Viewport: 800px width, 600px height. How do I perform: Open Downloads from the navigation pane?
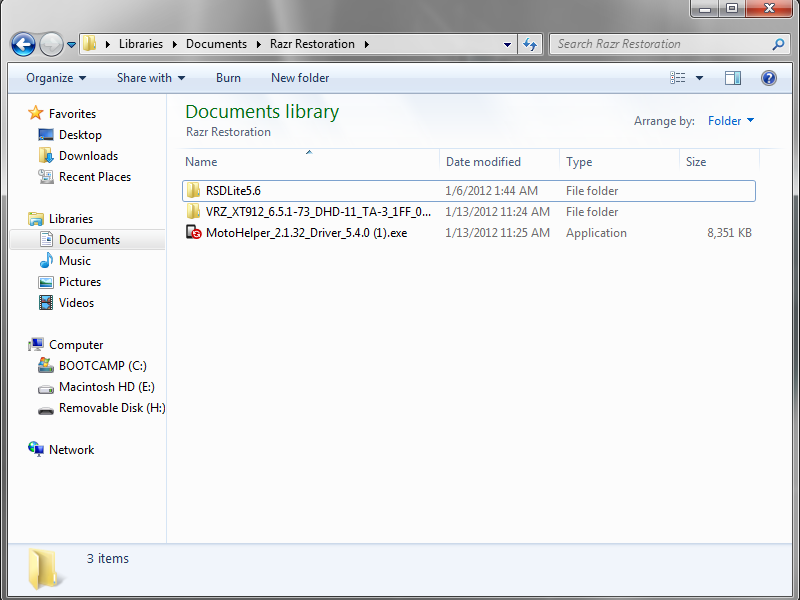tap(88, 156)
